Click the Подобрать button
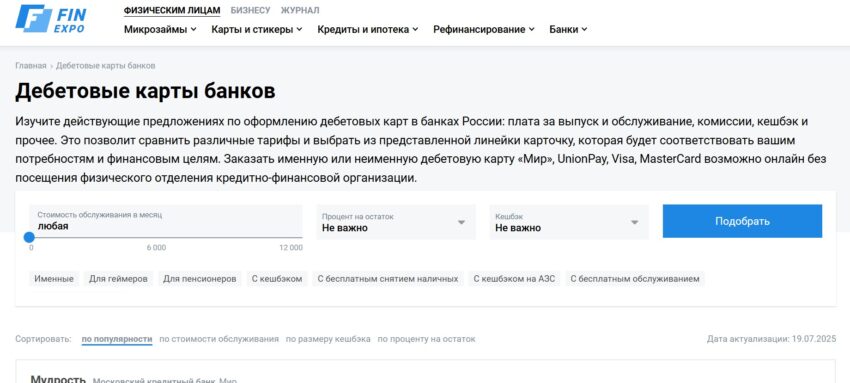Screen dimensions: 850x383 (742, 221)
